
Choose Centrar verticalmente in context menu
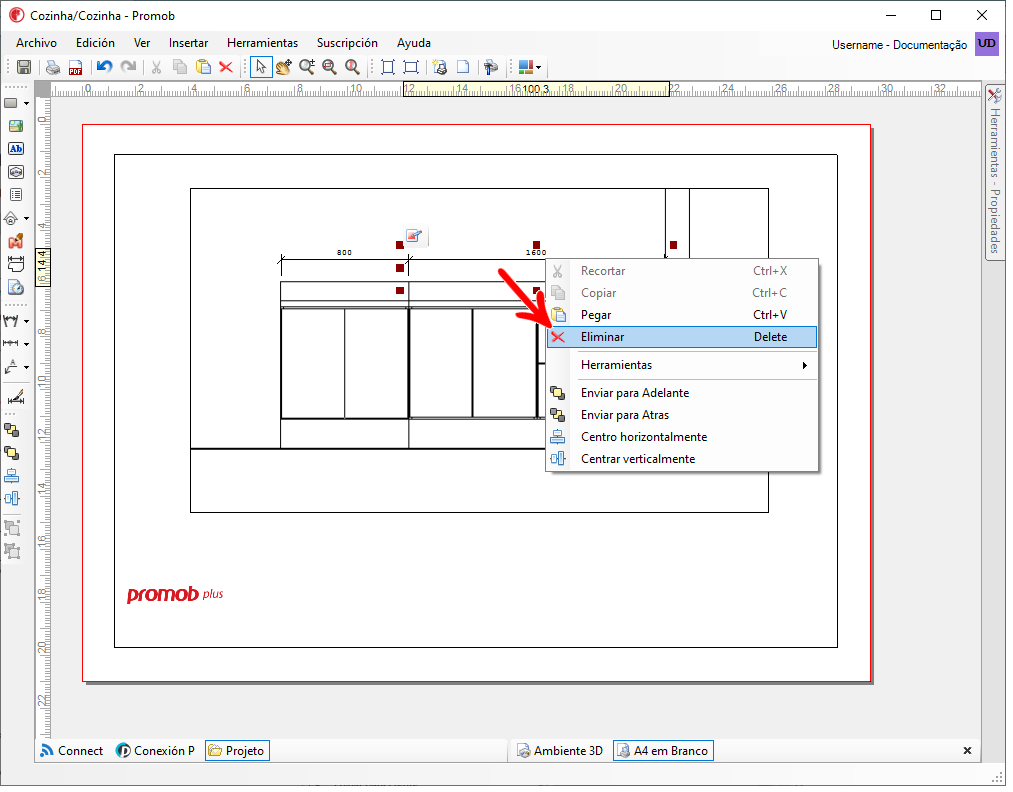[682, 459]
